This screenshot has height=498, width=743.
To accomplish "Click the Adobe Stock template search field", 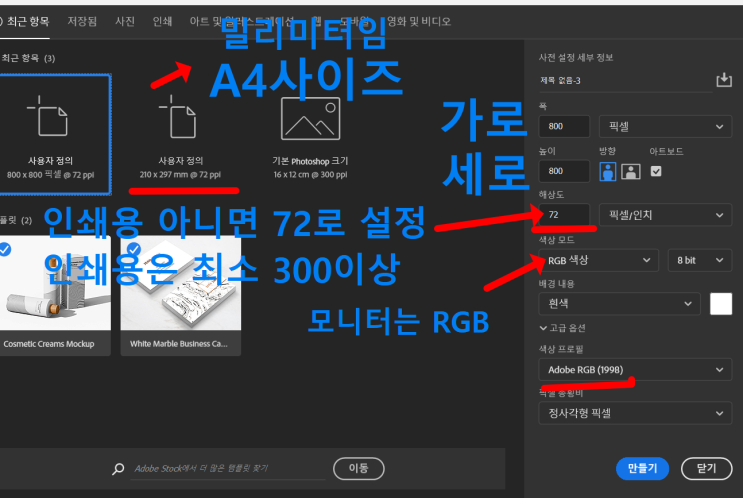I will [227, 469].
